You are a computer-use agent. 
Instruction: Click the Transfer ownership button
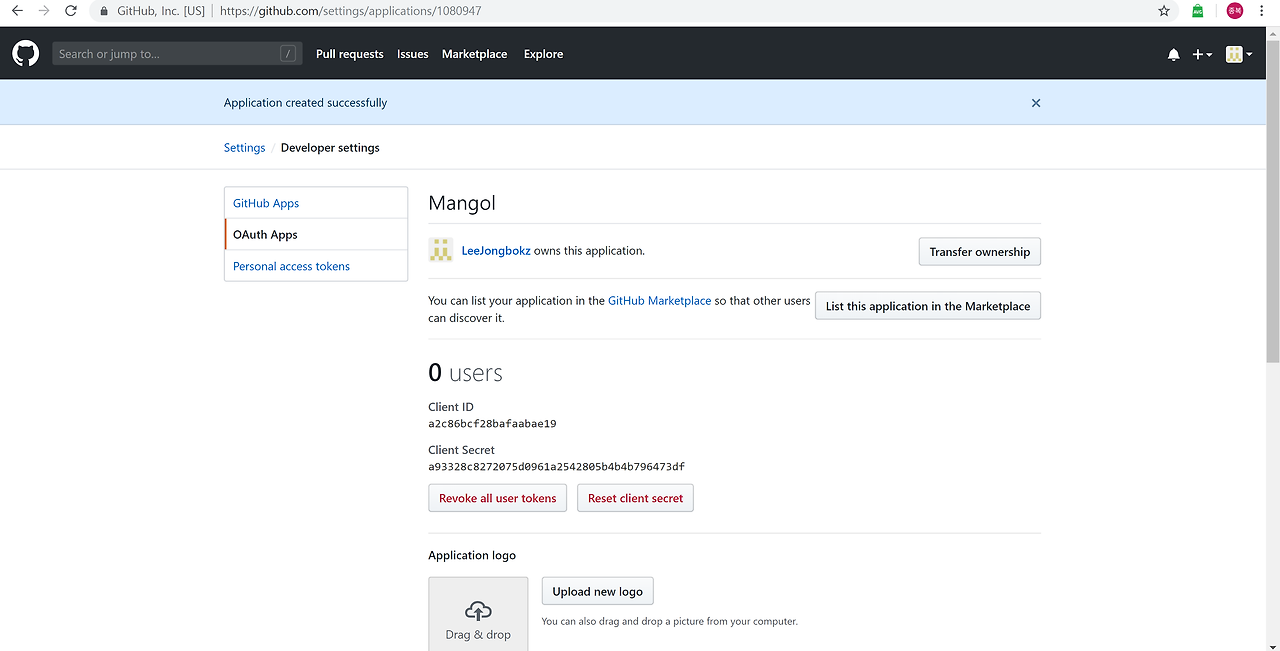click(980, 252)
